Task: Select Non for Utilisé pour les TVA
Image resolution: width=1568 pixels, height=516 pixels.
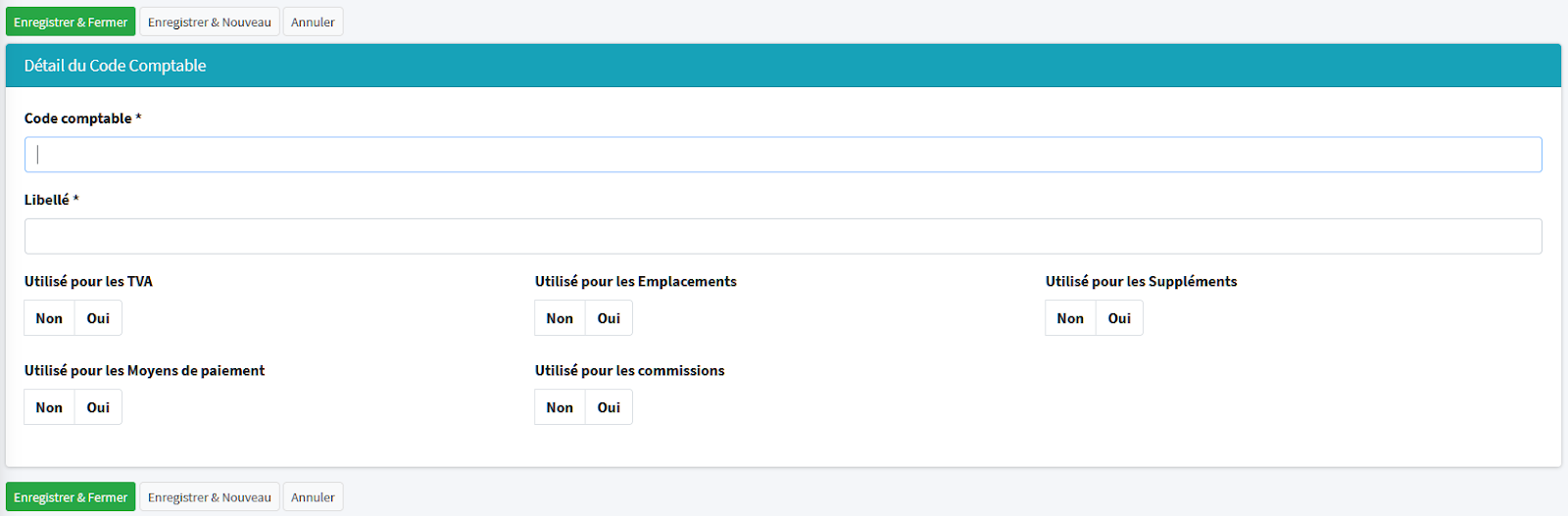Action: click(49, 318)
